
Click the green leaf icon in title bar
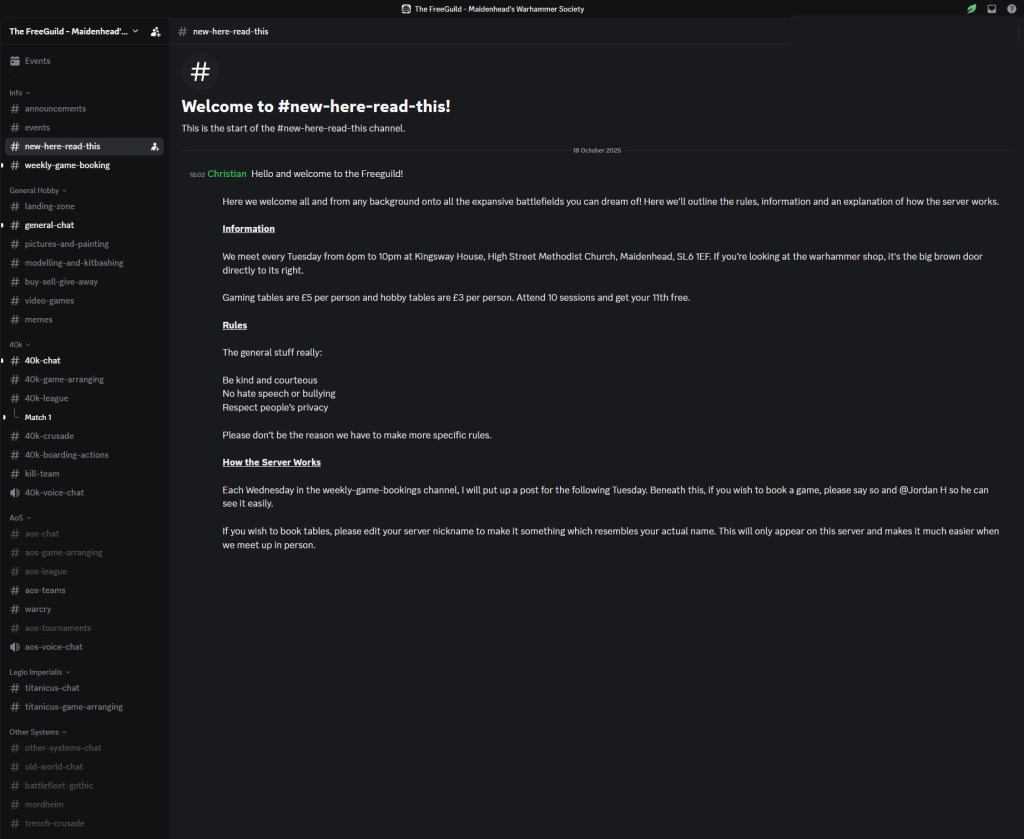click(x=971, y=9)
